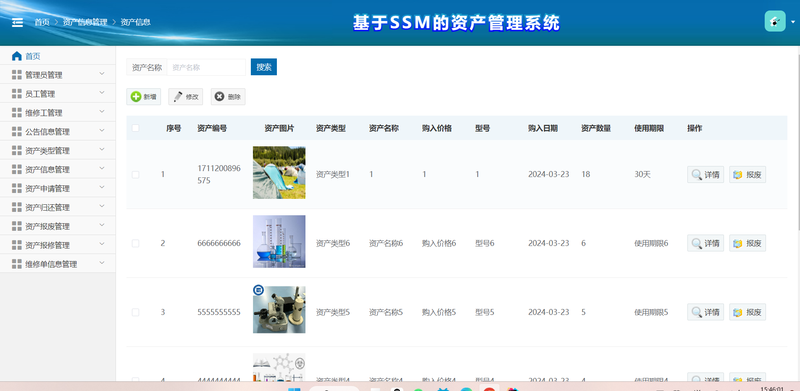Expand the 资产归还管理 chevron
The width and height of the screenshot is (800, 391).
pyautogui.click(x=102, y=206)
